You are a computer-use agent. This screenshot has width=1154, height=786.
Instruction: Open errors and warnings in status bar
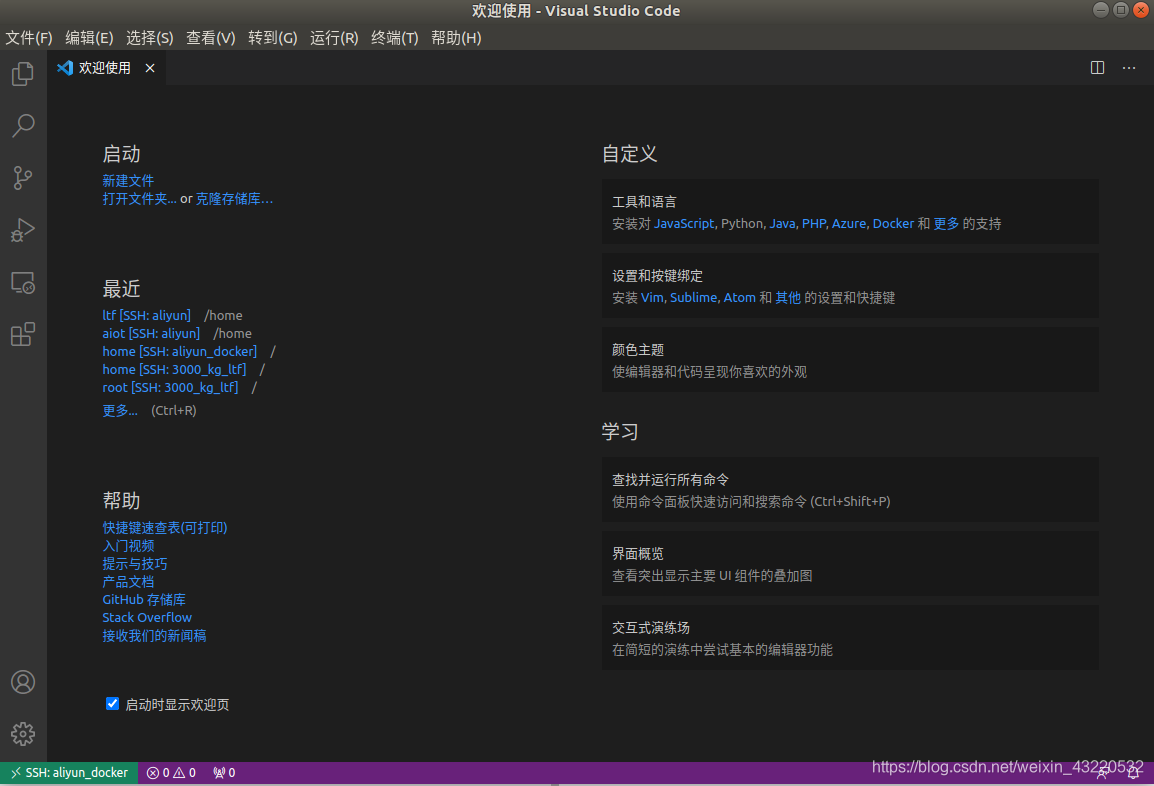(x=171, y=773)
